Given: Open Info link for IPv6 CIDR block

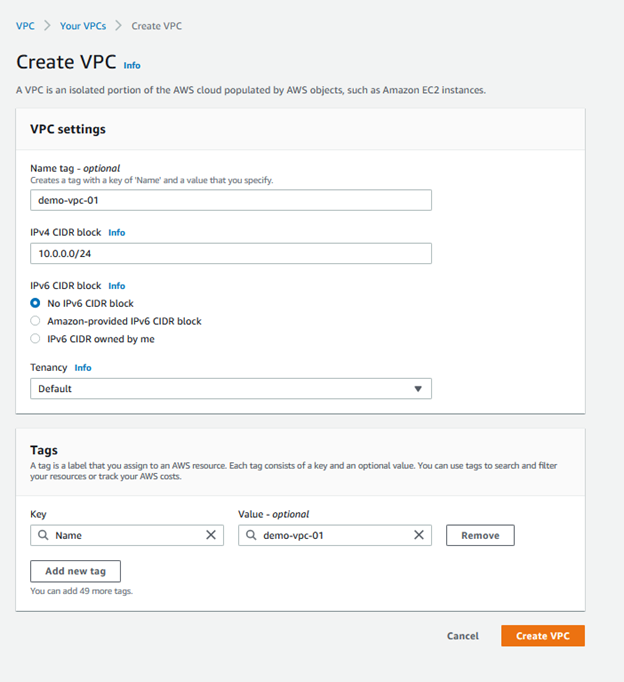Looking at the screenshot, I should 117,286.
